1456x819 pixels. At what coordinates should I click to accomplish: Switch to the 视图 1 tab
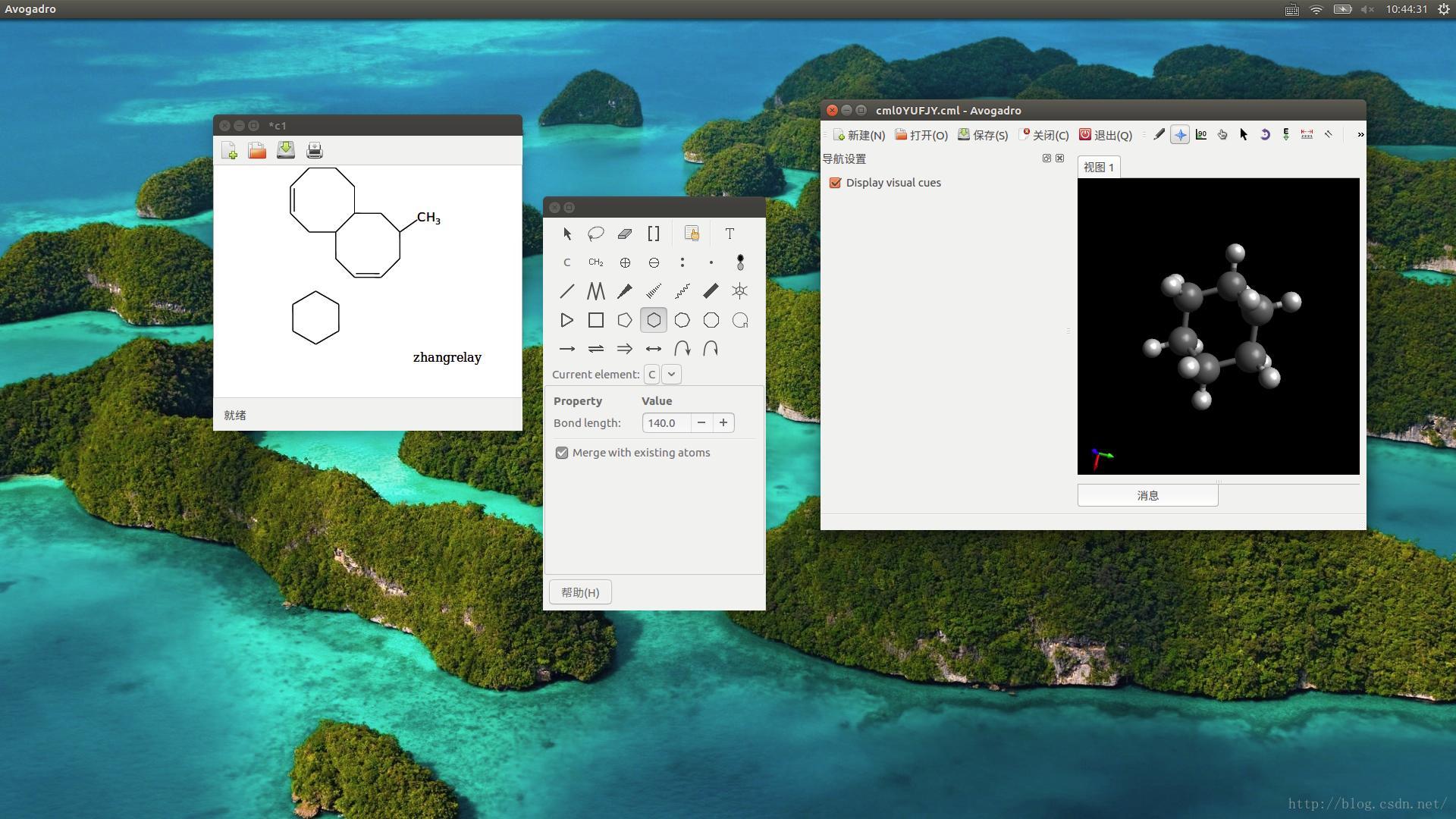1098,168
